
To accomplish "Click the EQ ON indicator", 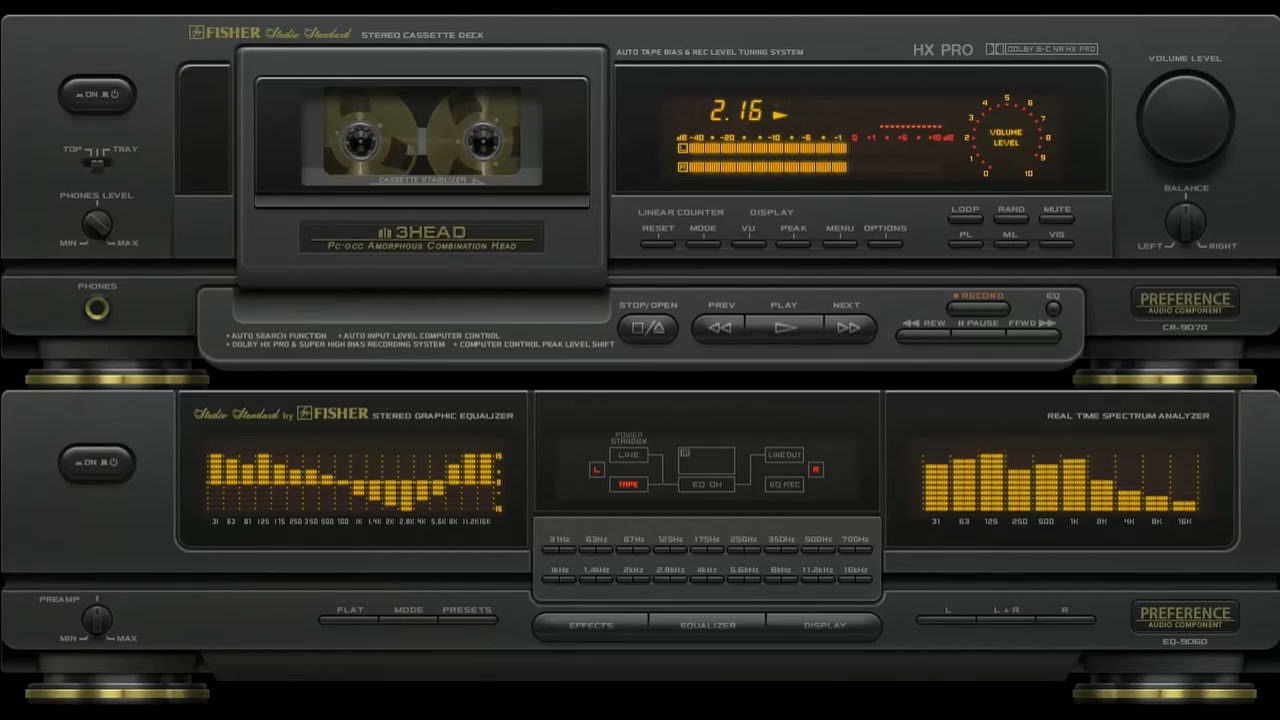I will click(x=707, y=484).
